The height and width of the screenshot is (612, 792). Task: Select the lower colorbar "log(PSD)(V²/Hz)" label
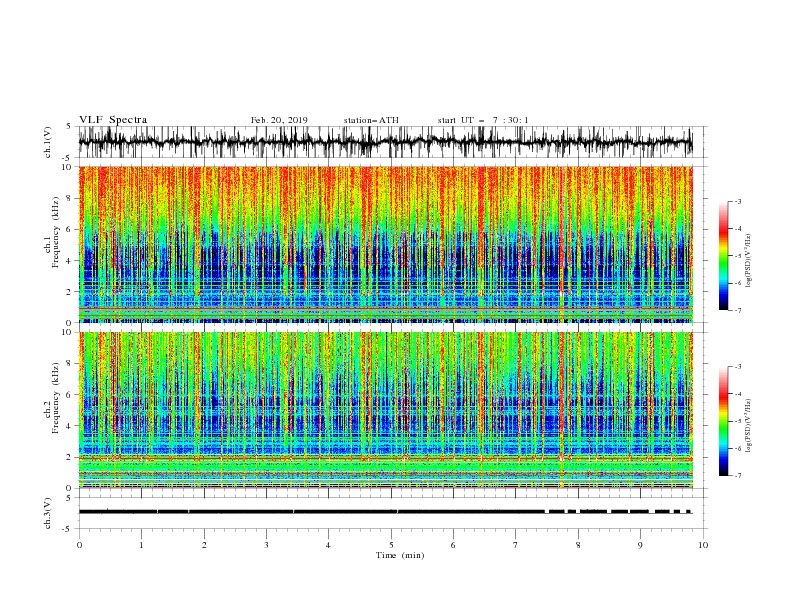[x=748, y=426]
